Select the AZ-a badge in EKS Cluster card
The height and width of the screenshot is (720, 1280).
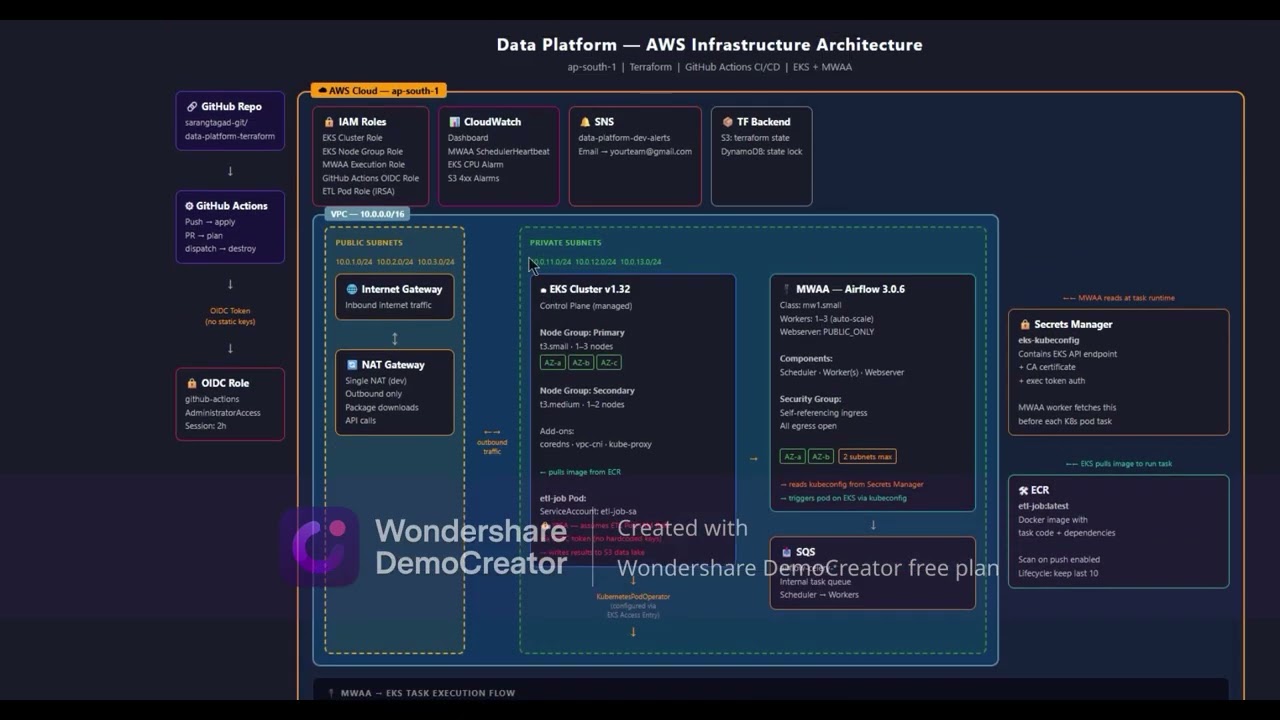pyautogui.click(x=552, y=362)
